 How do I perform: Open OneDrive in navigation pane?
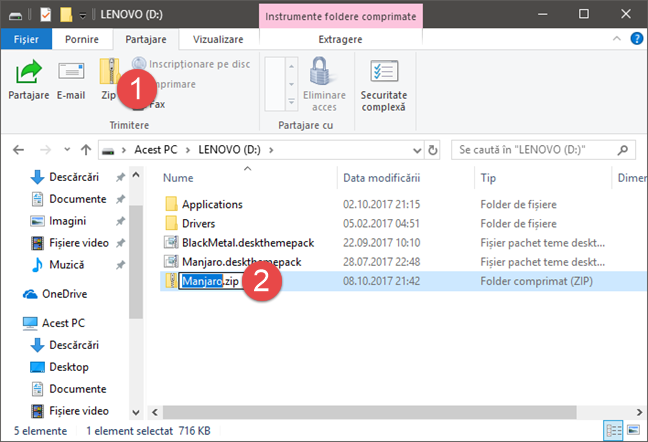click(64, 294)
